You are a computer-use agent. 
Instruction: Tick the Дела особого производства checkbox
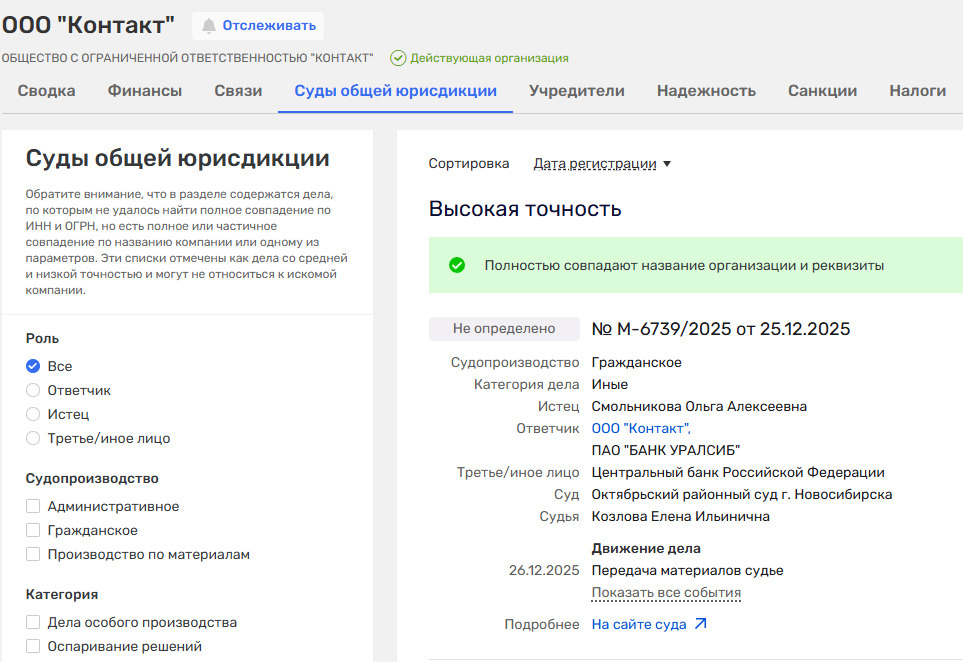pos(33,622)
